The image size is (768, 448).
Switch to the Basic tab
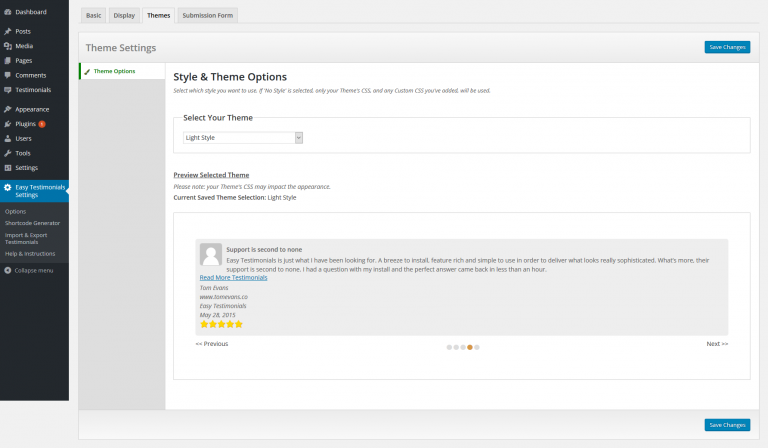pyautogui.click(x=93, y=16)
